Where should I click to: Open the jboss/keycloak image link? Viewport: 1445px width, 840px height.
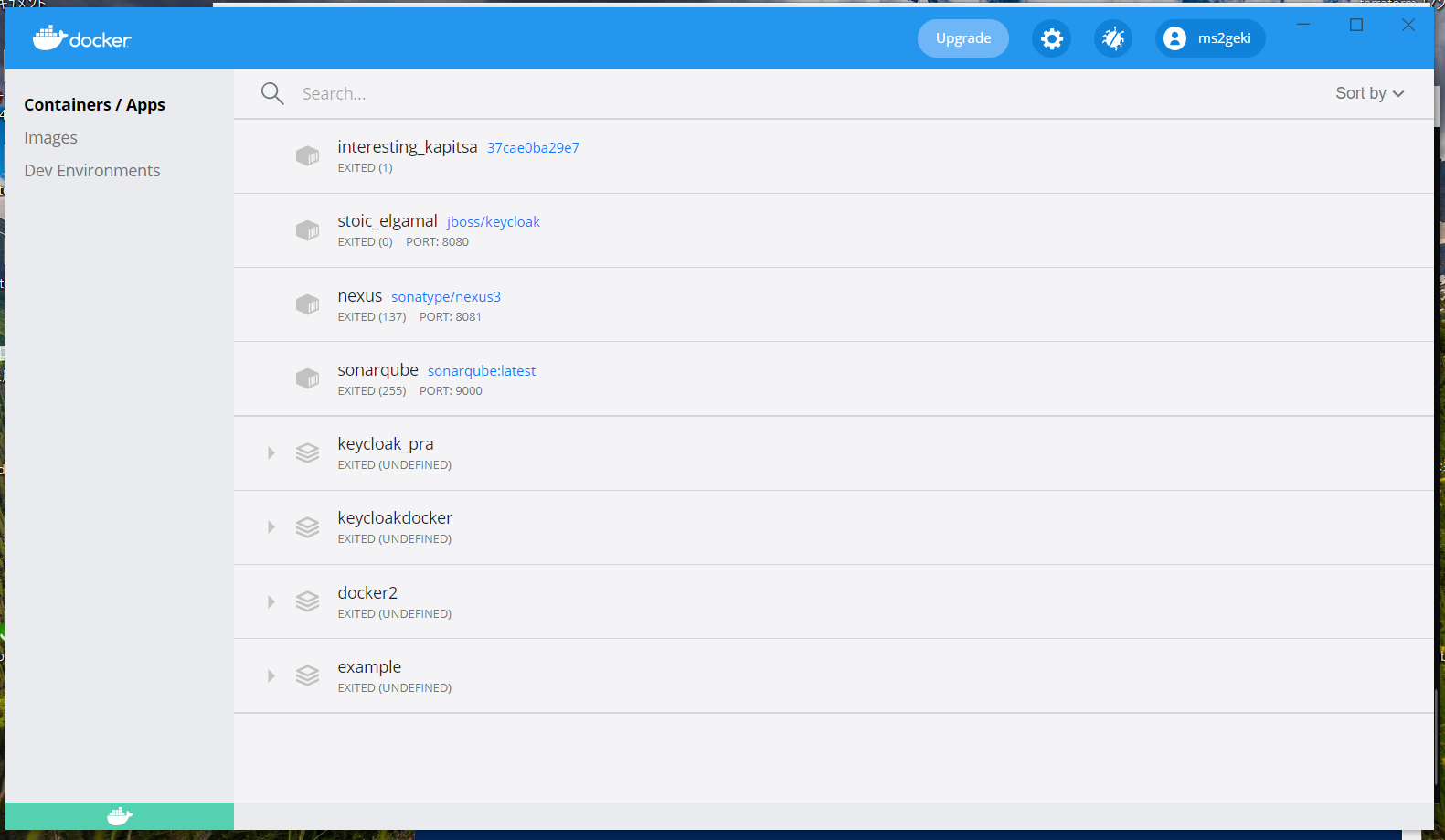[x=494, y=222]
